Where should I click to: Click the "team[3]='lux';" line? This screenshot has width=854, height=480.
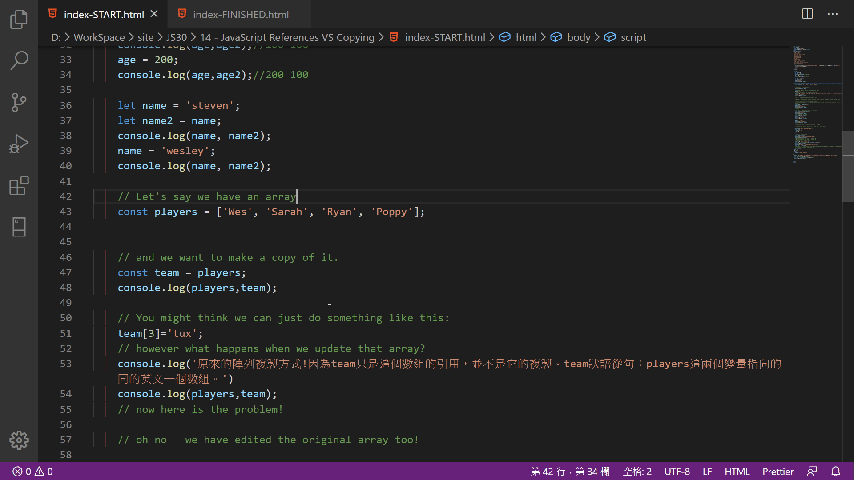pos(160,333)
